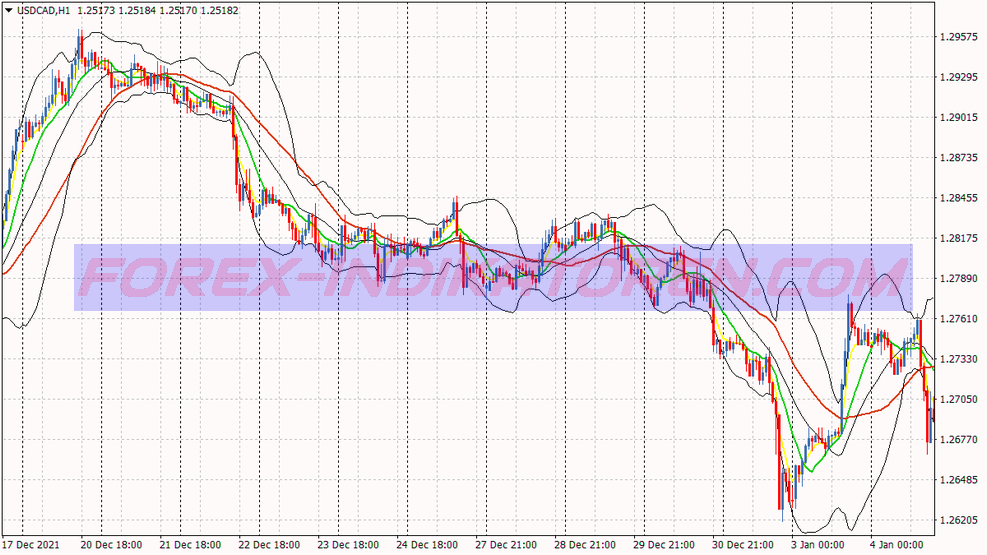Click price label 1.28735 on the scale
This screenshot has height=555, width=987.
pyautogui.click(x=959, y=158)
